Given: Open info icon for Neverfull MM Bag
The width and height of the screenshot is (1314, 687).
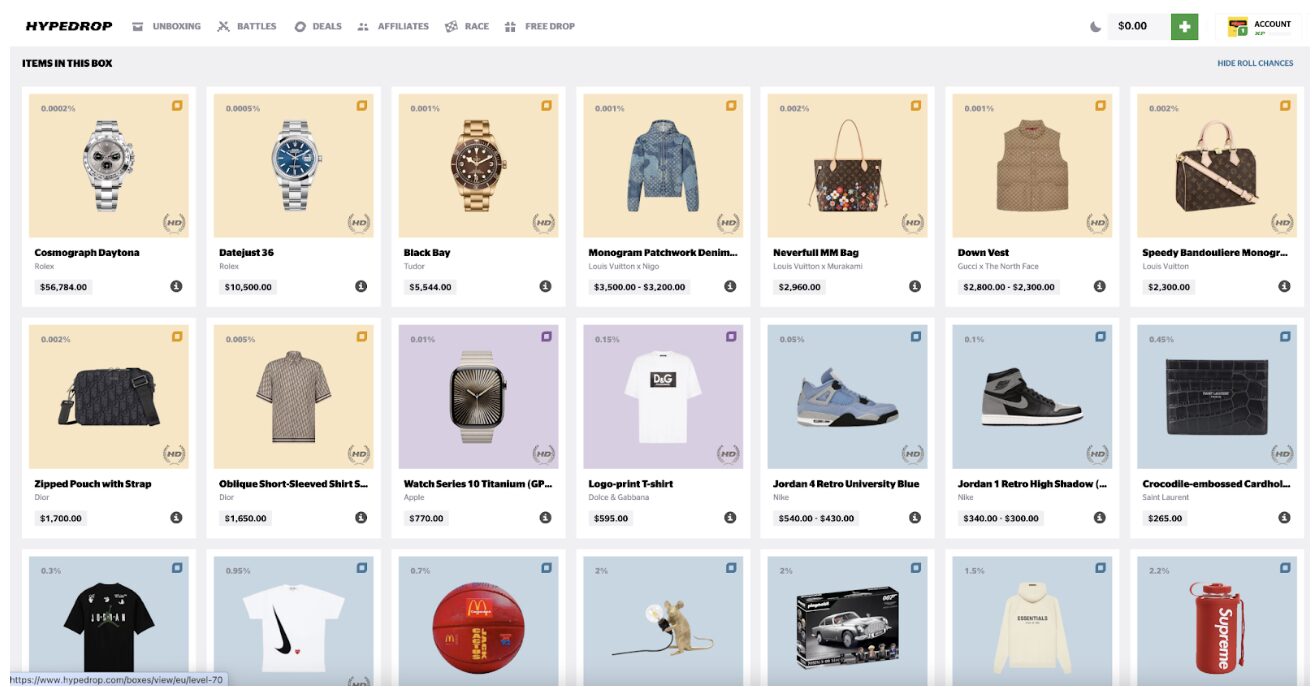Looking at the screenshot, I should [915, 286].
